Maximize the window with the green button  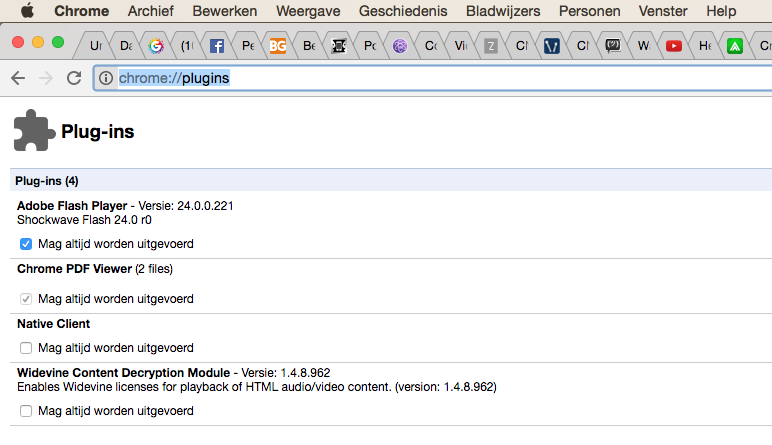(58, 42)
